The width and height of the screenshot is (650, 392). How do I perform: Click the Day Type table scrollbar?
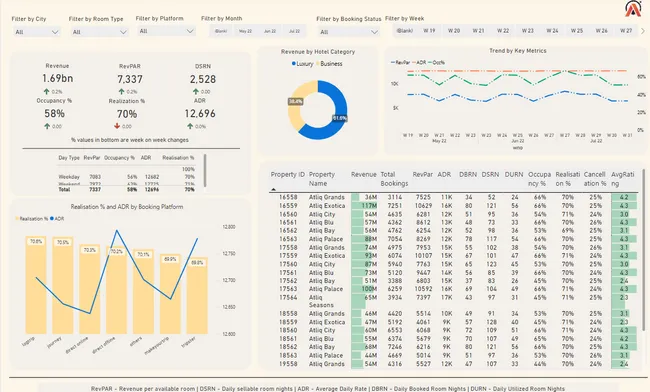(x=205, y=171)
